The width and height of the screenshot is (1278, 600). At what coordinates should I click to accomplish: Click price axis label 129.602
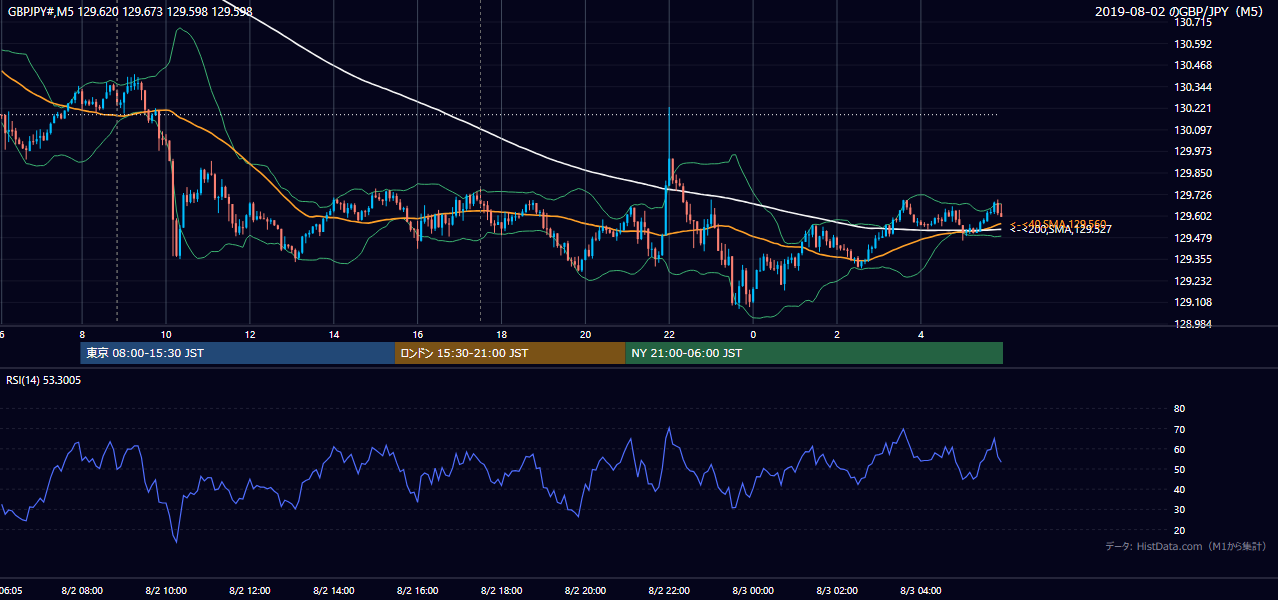1192,216
